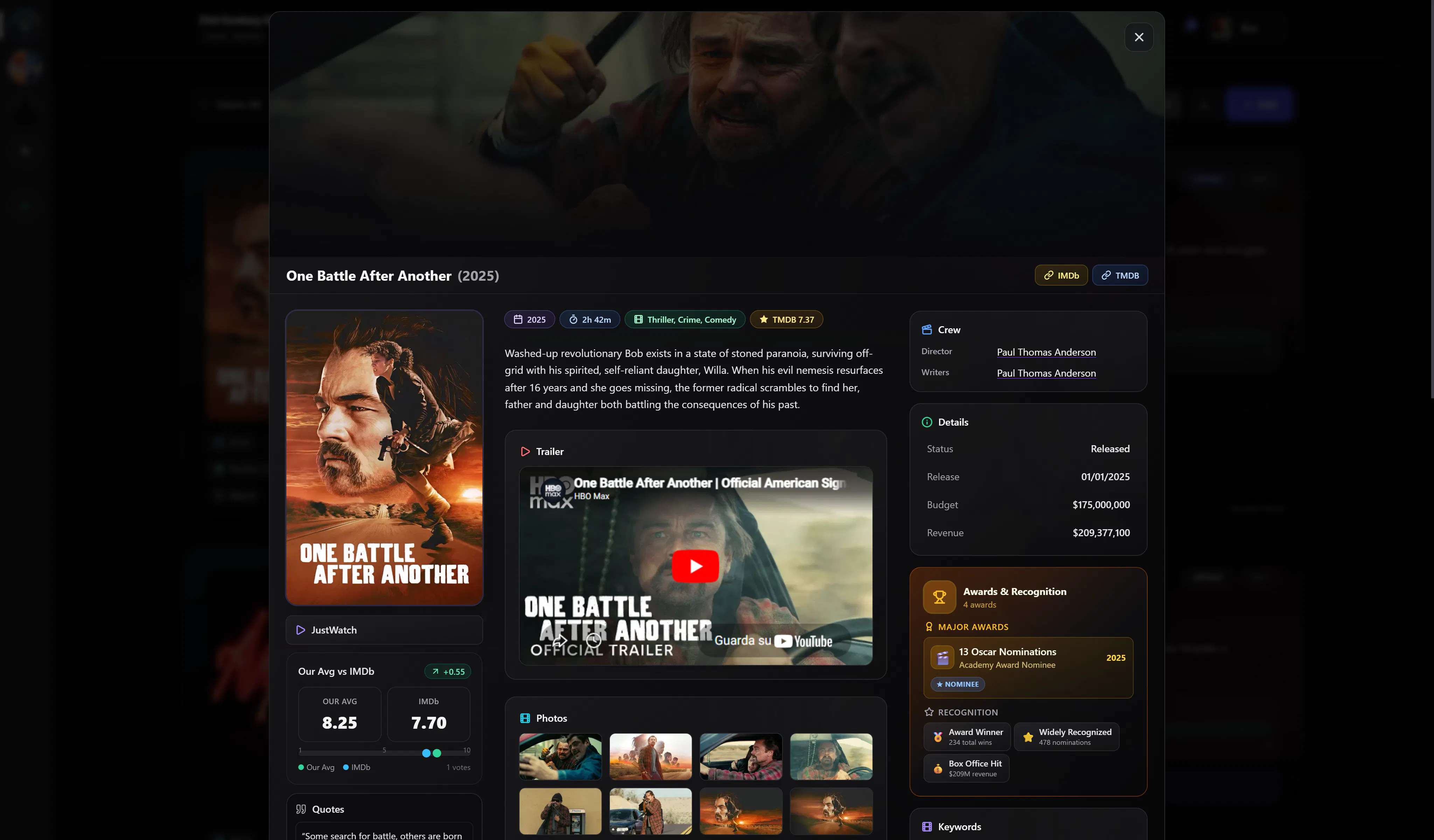Click the star icon in the TMDB rating chip
1434x840 pixels.
pyautogui.click(x=764, y=320)
